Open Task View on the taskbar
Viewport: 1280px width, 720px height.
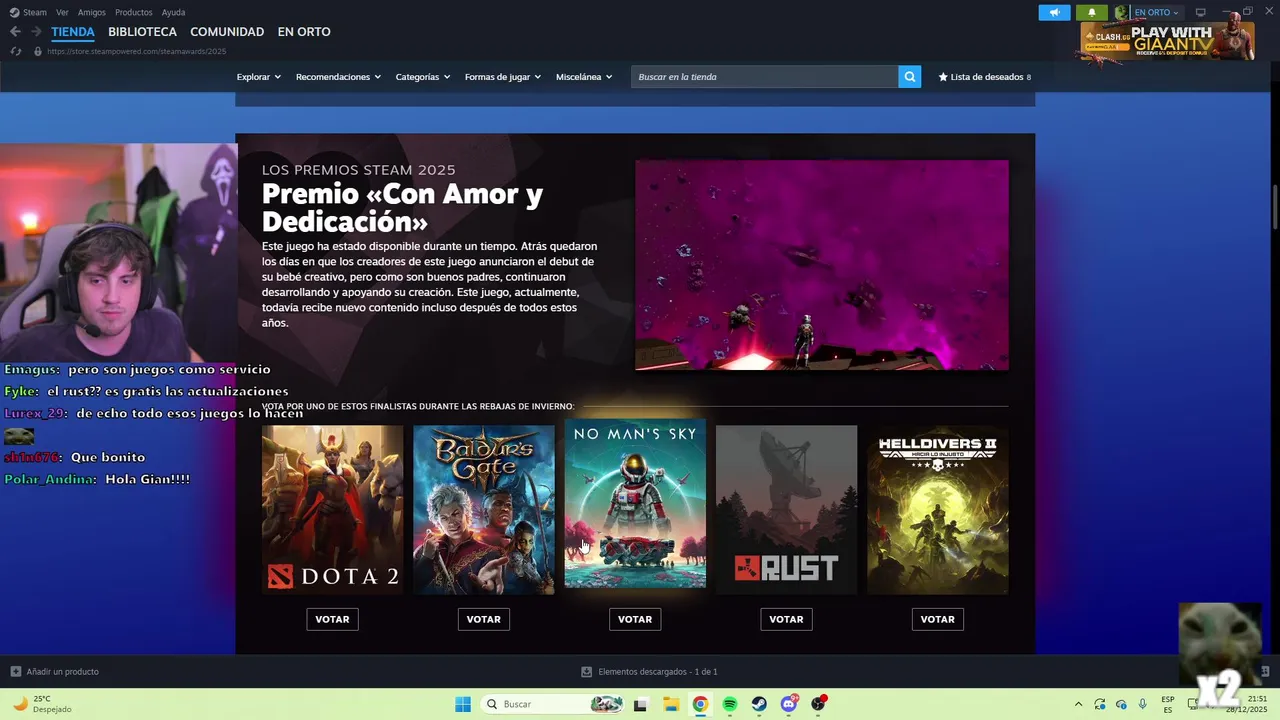click(x=640, y=704)
